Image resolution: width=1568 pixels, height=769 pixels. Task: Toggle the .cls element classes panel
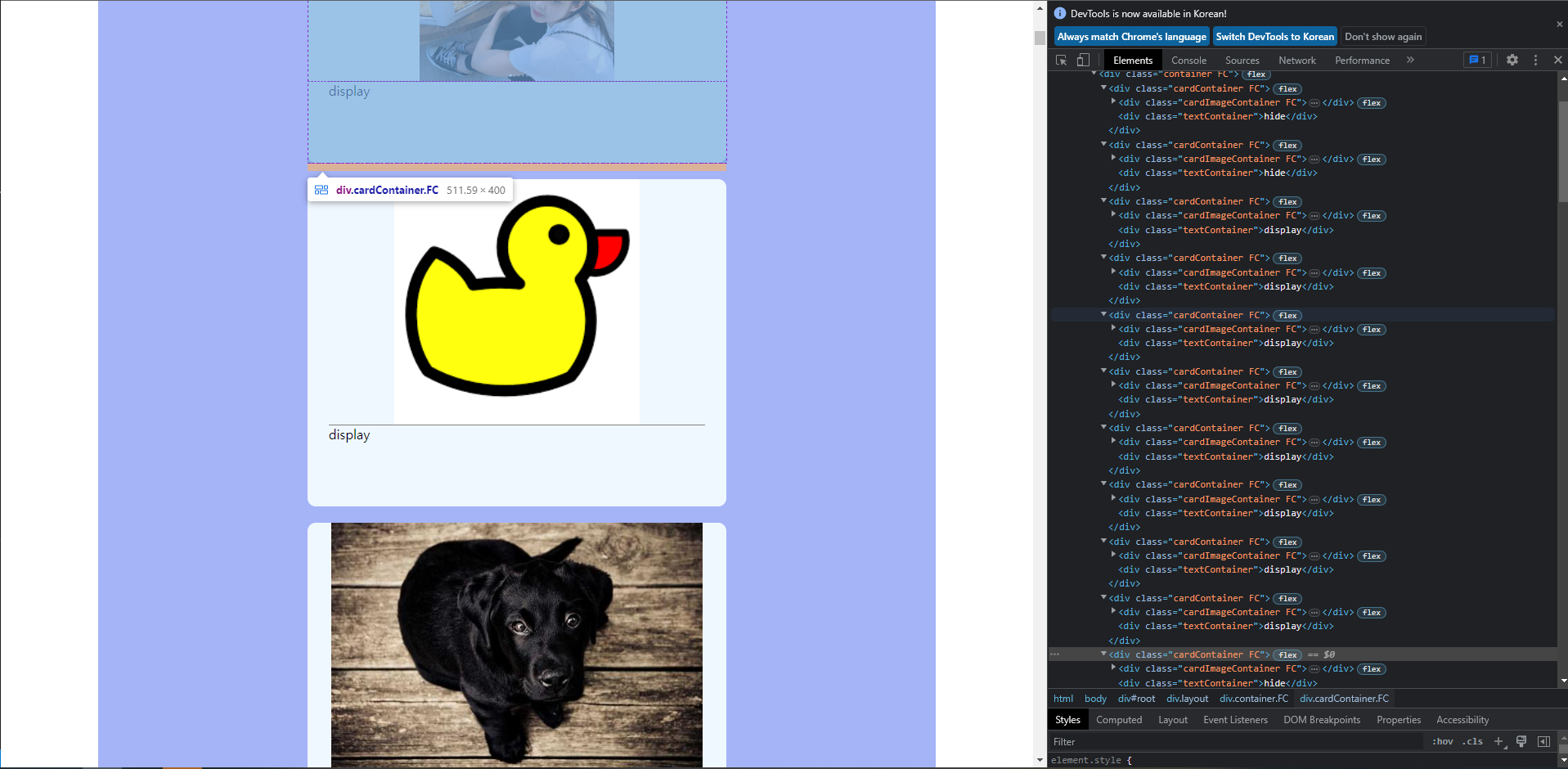point(1472,741)
